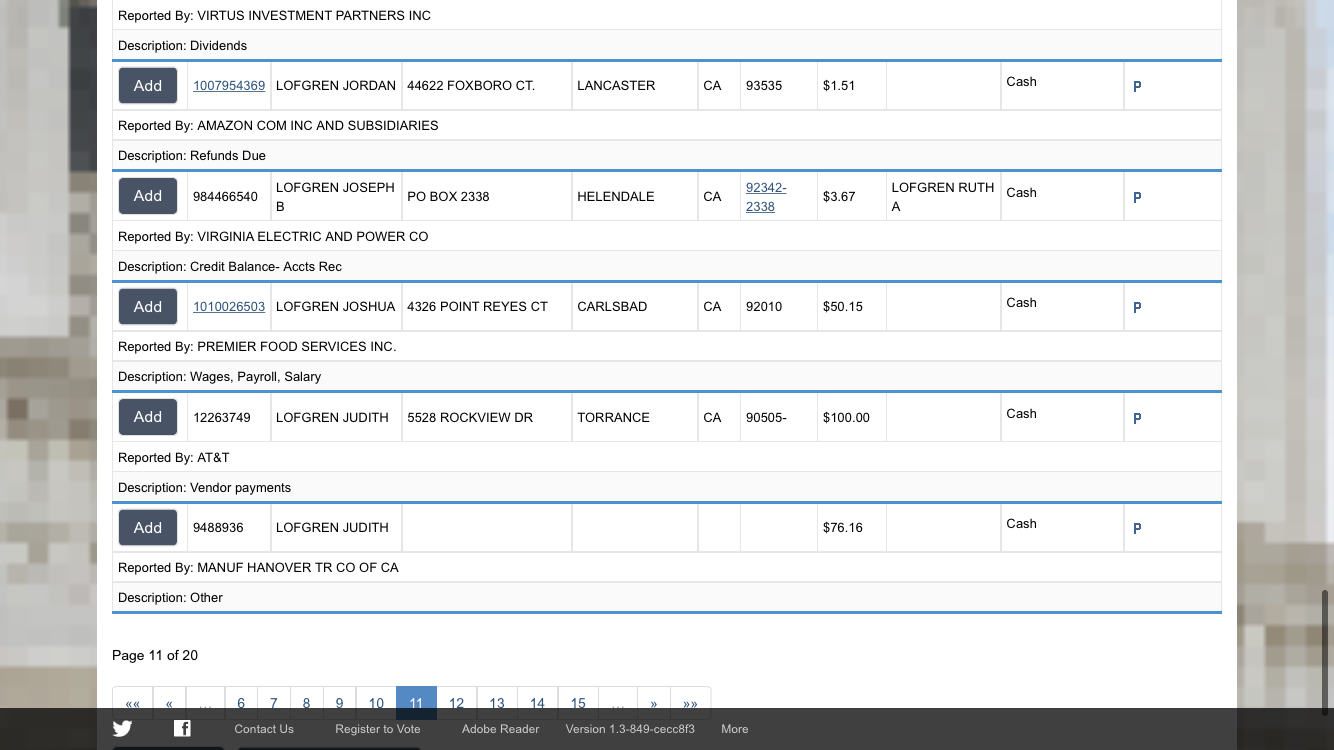
Task: Open the Contact Us footer link
Action: click(264, 729)
